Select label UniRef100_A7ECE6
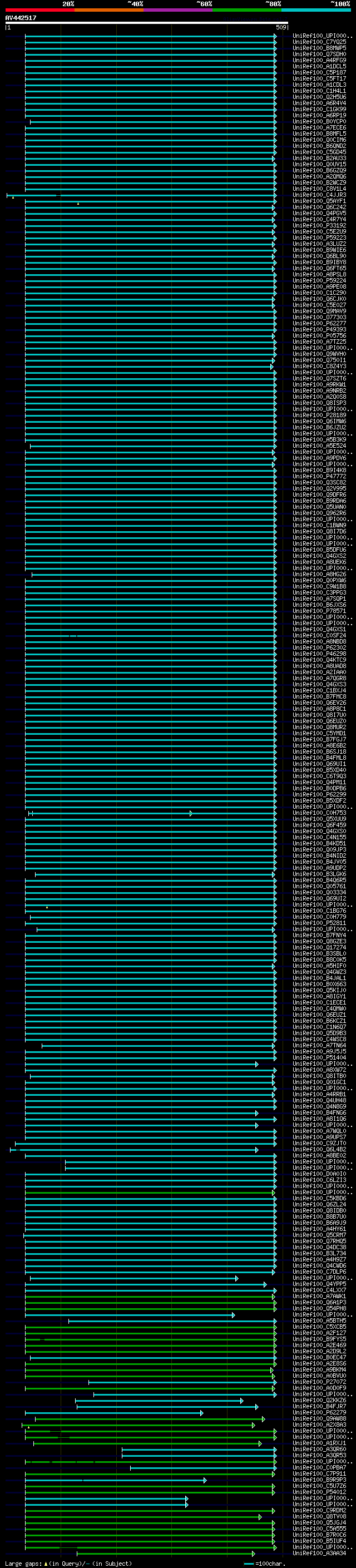The width and height of the screenshot is (356, 1568). coord(319,128)
